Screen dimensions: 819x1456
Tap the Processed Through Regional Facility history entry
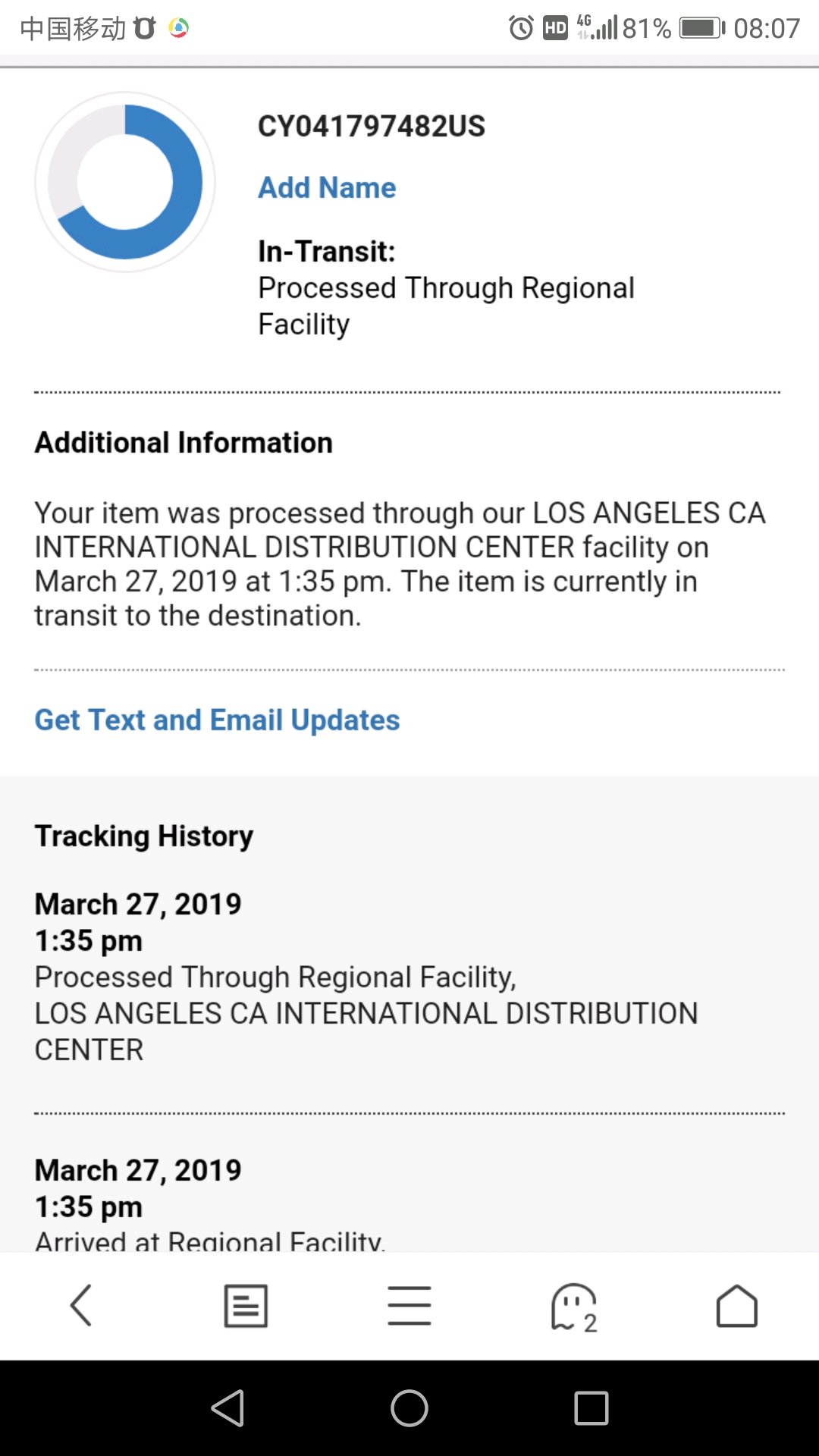click(x=275, y=977)
